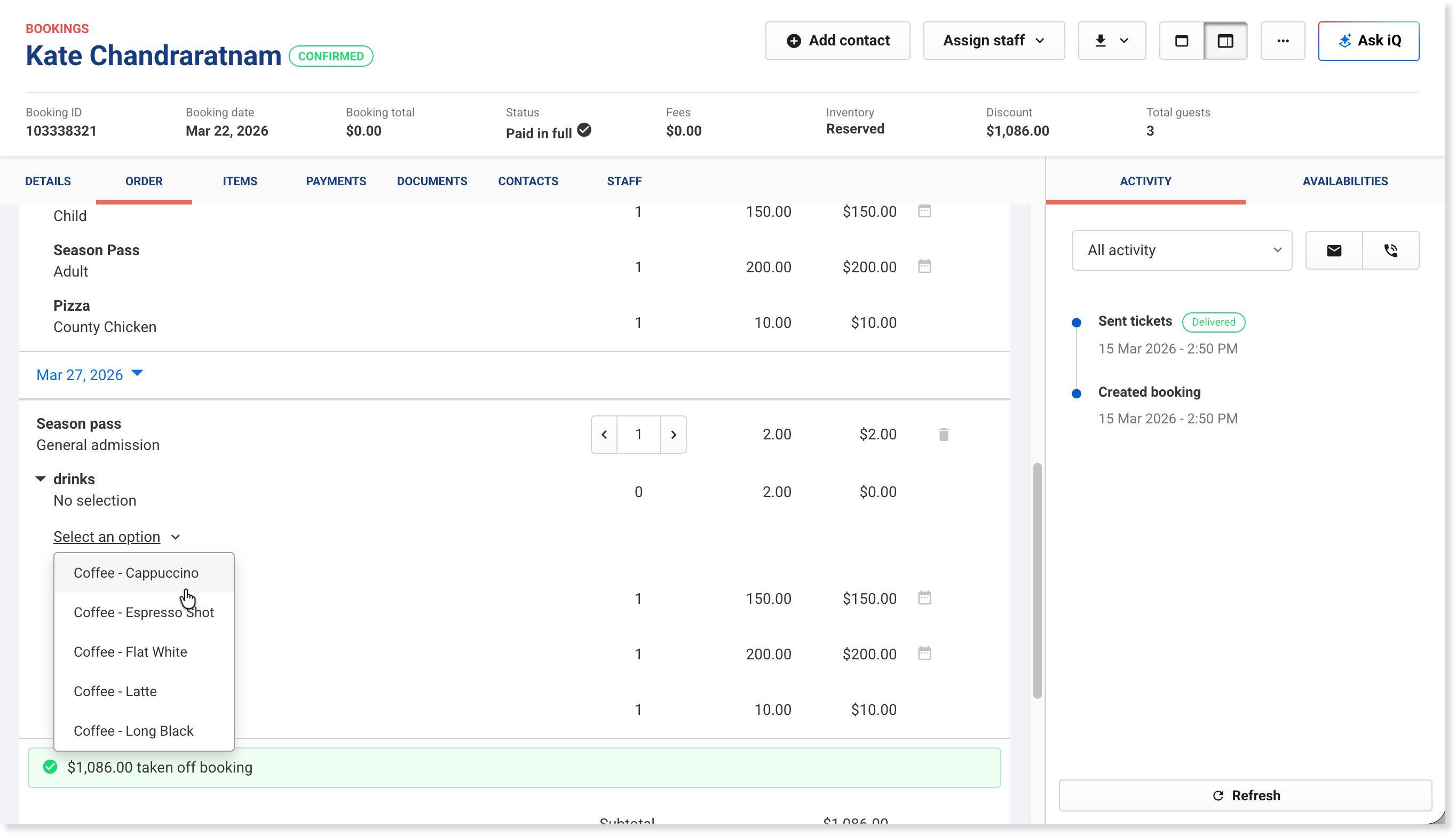Expand the Assign staff dropdown

(993, 41)
